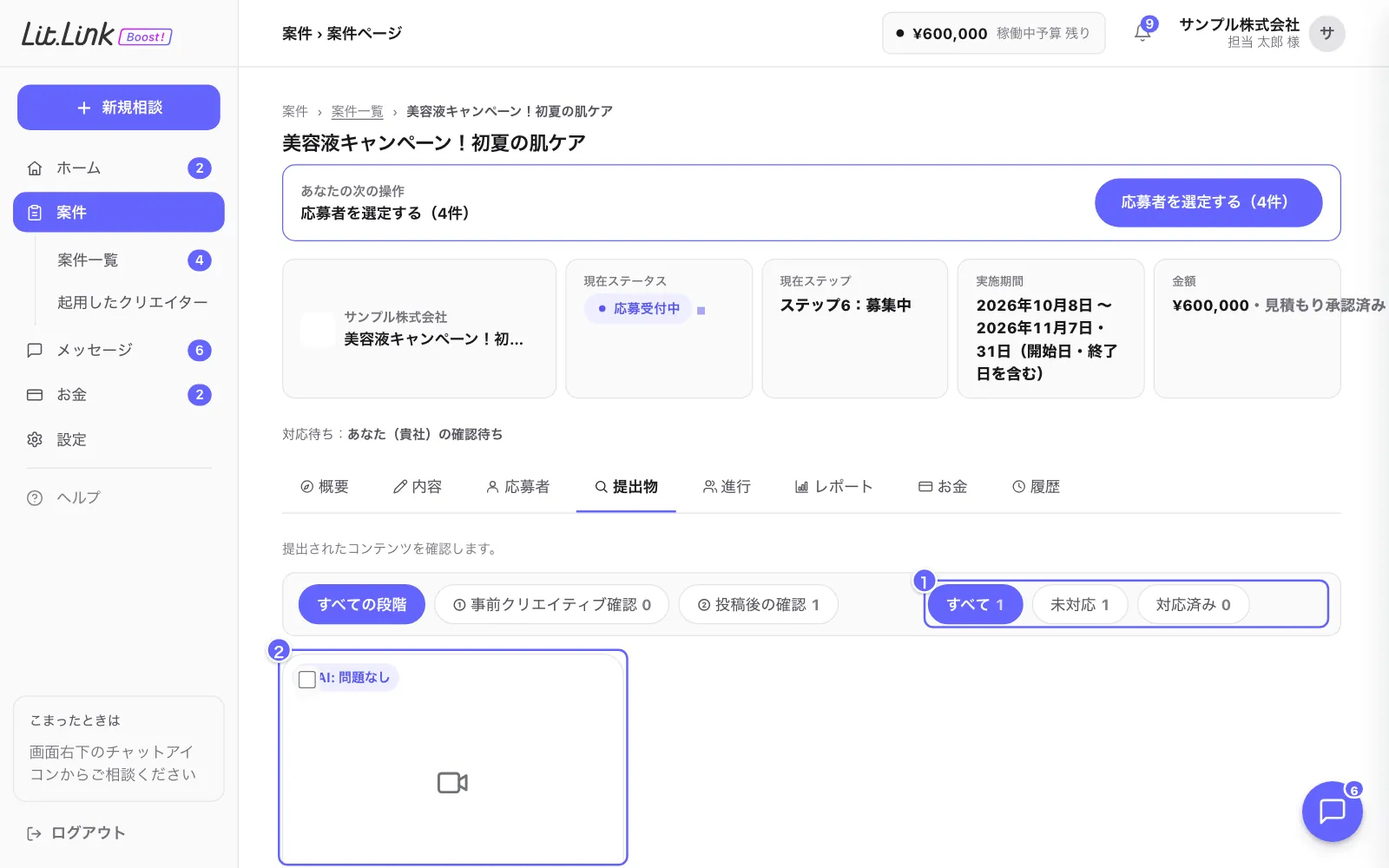Switch to the 内容 tab
The width and height of the screenshot is (1389, 868).
point(418,487)
